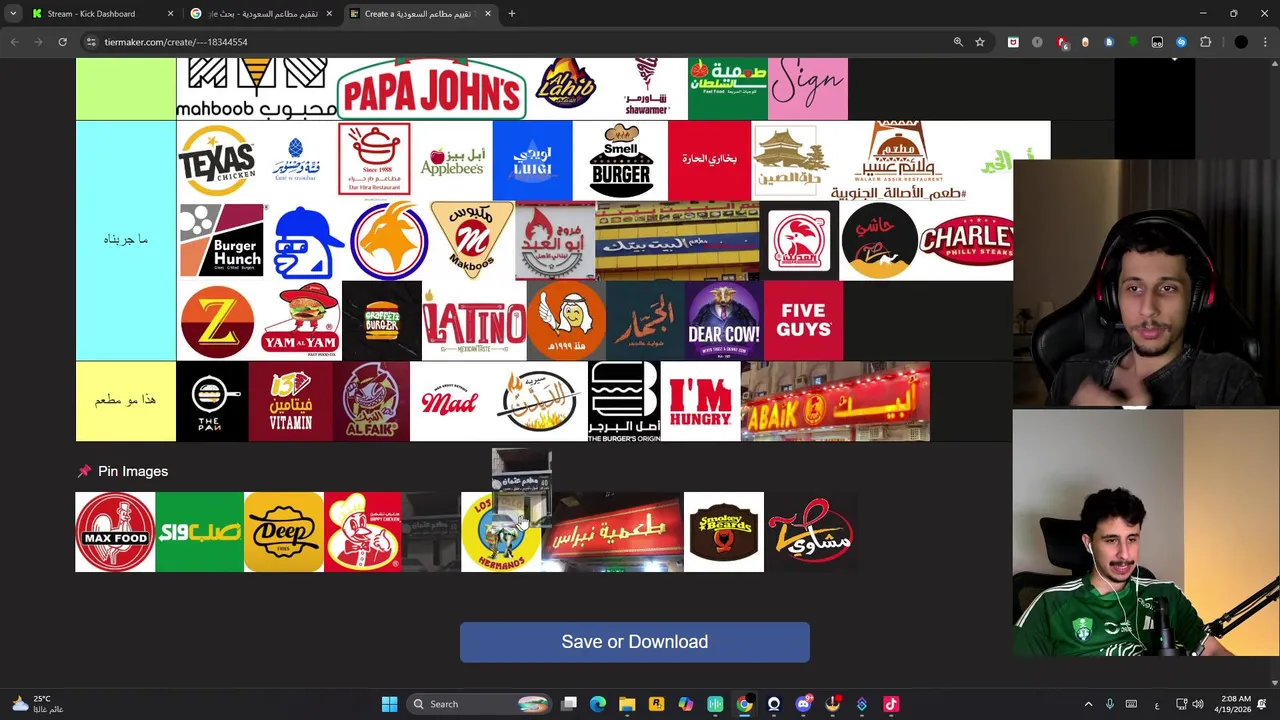Click the Max Food logo tile
Viewport: 1280px width, 720px height.
point(115,532)
